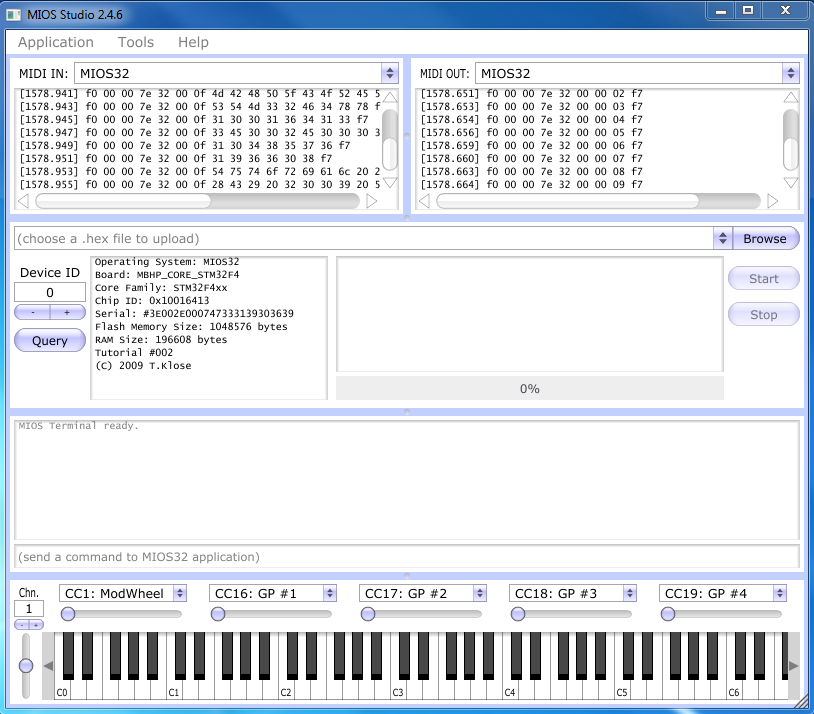Open the Application menu
This screenshot has height=714, width=814.
[x=56, y=42]
